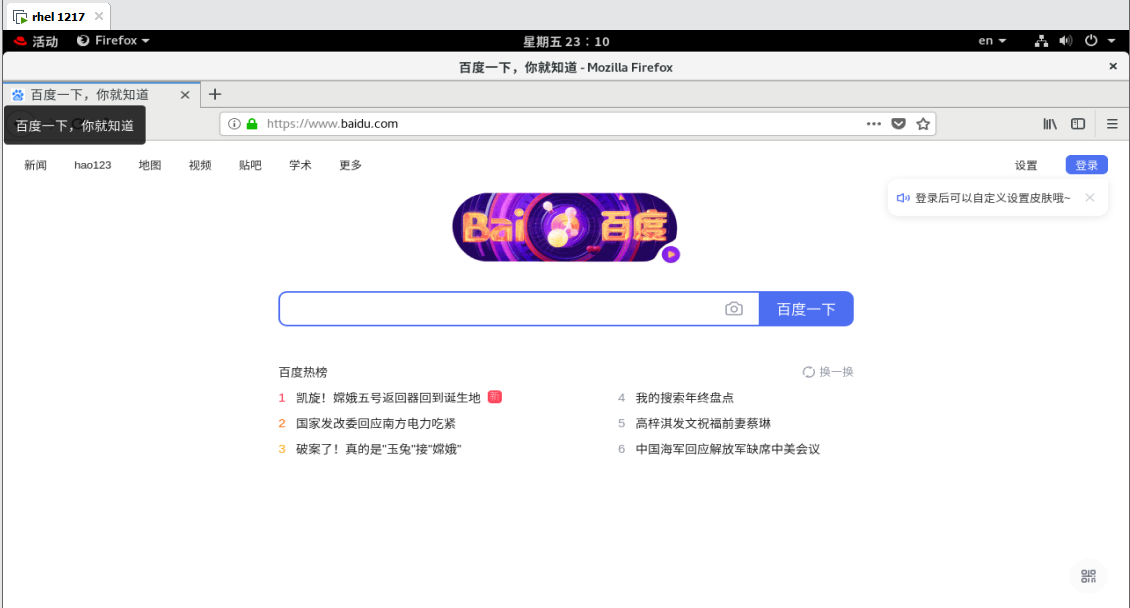Image resolution: width=1130 pixels, height=608 pixels.
Task: Open power menu icon in top bar
Action: [x=1091, y=41]
